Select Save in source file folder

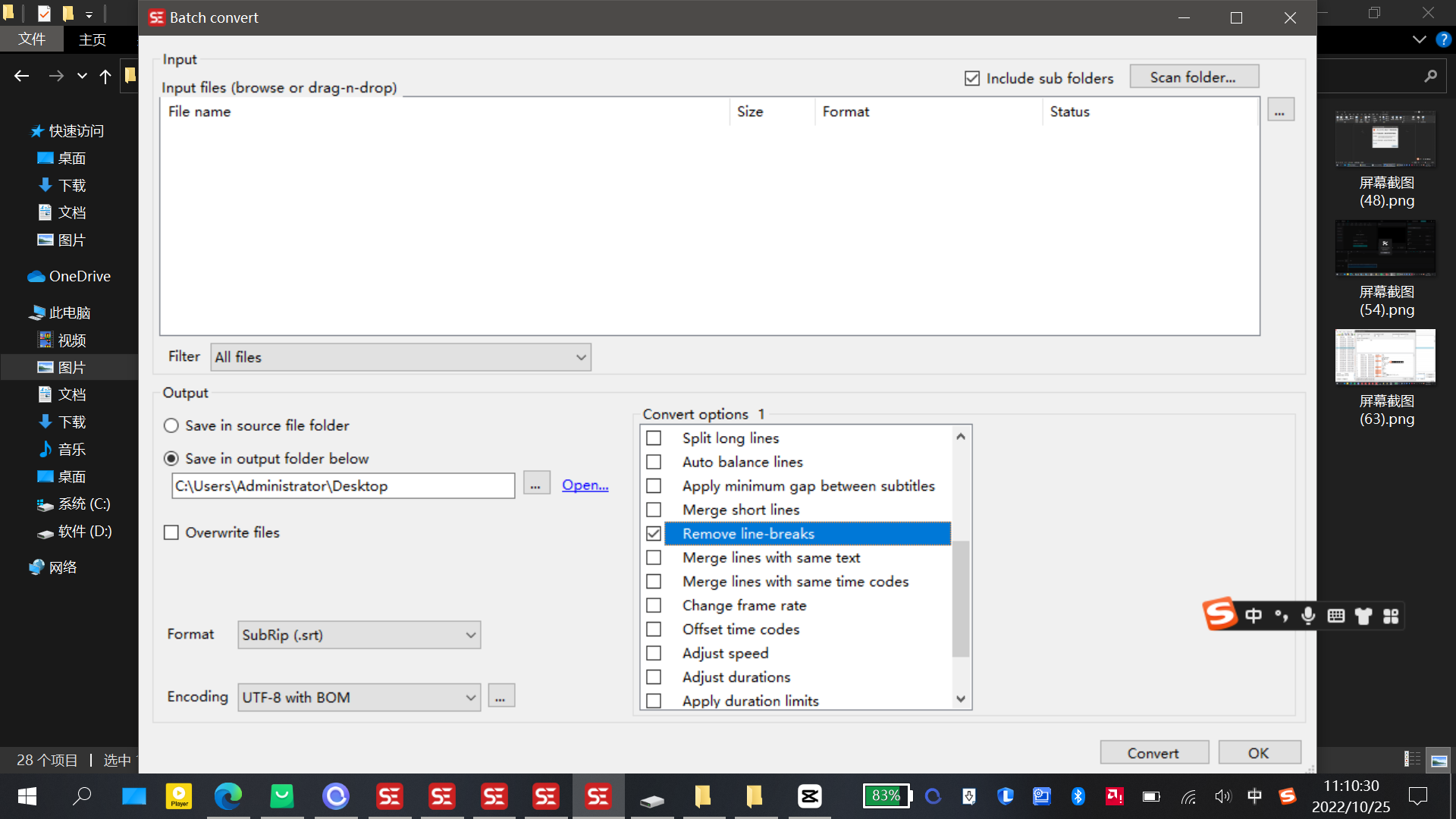[171, 425]
